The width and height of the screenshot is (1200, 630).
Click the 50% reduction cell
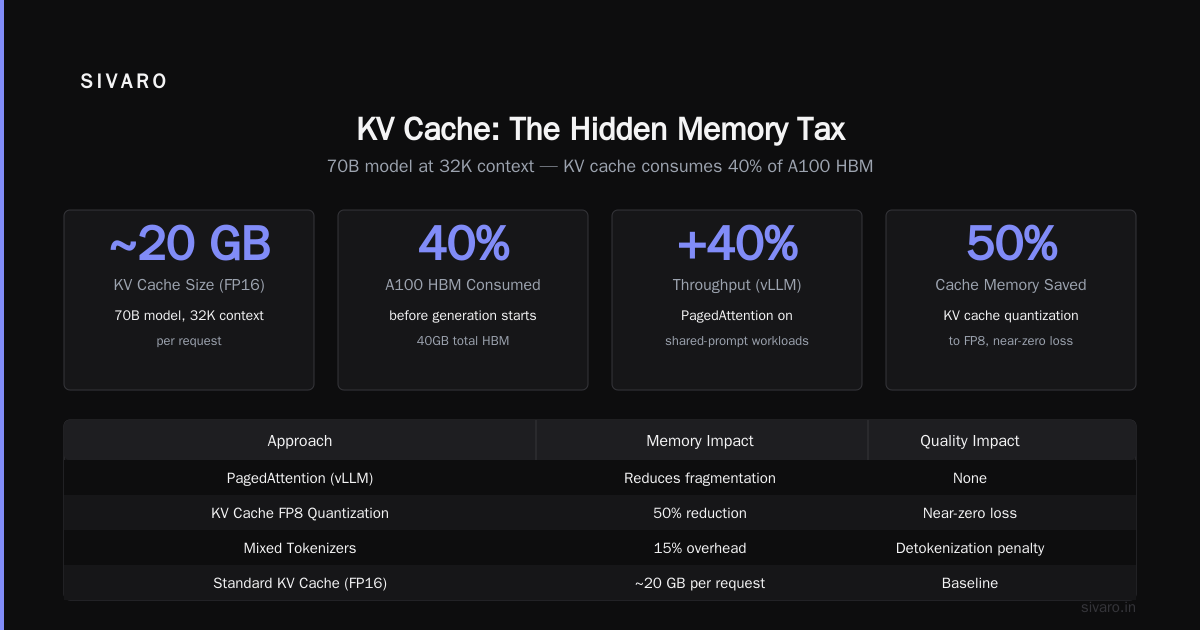point(700,513)
